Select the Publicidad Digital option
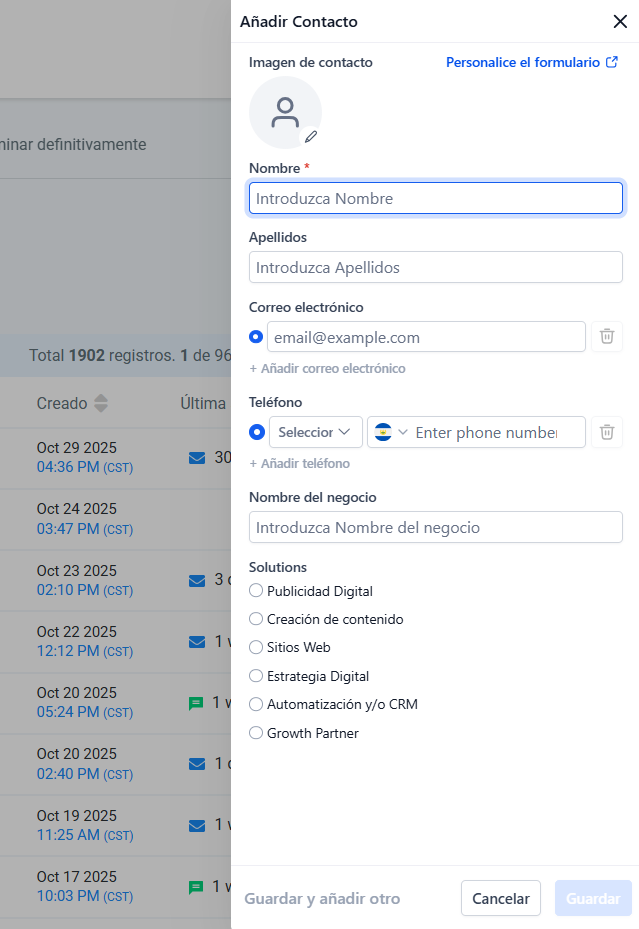 (256, 591)
